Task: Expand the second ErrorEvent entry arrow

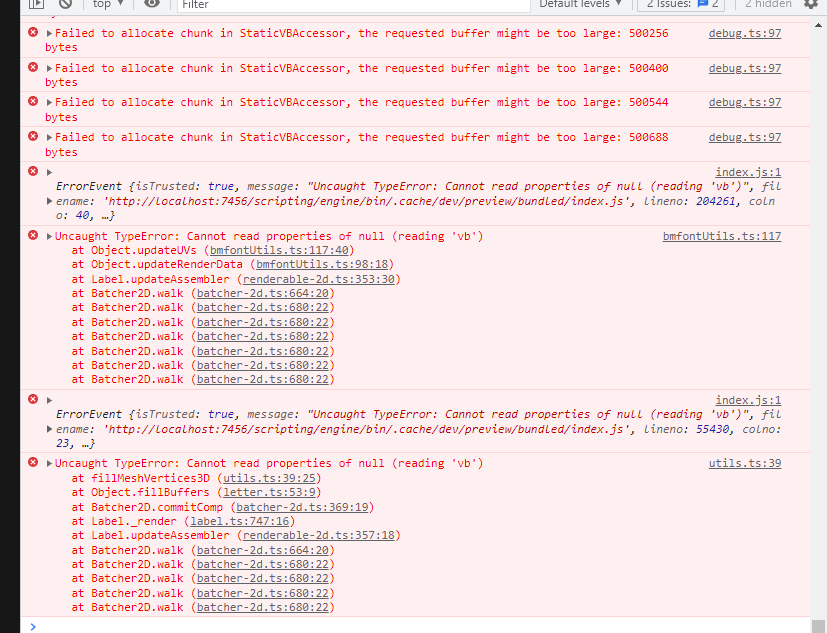Action: (x=49, y=400)
